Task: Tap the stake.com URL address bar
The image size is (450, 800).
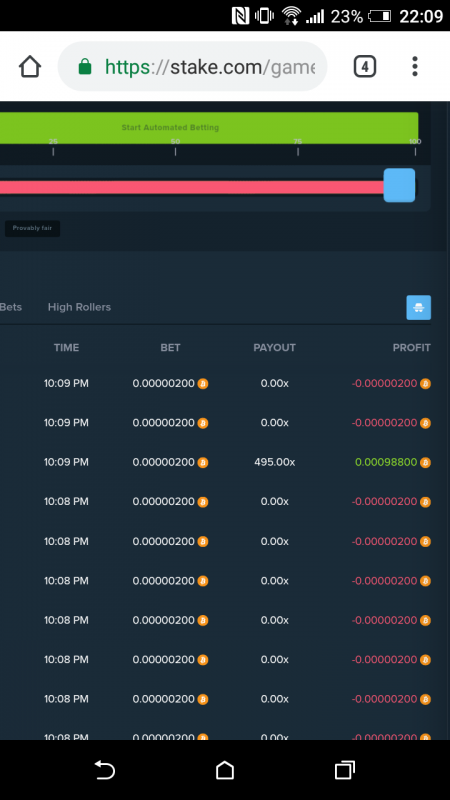Action: point(192,66)
